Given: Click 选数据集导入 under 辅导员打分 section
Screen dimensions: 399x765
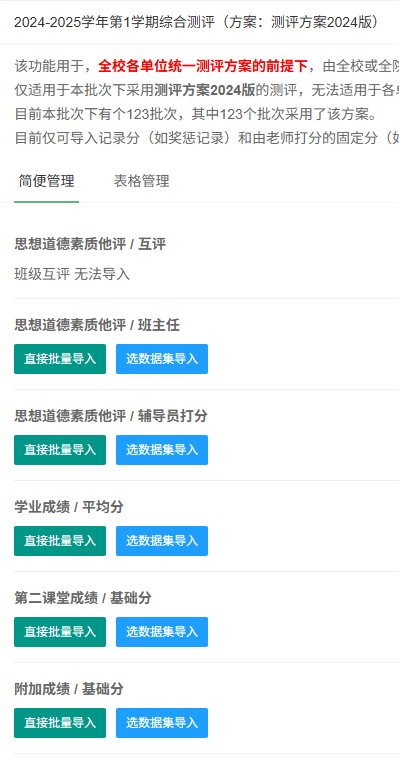Looking at the screenshot, I should (162, 450).
